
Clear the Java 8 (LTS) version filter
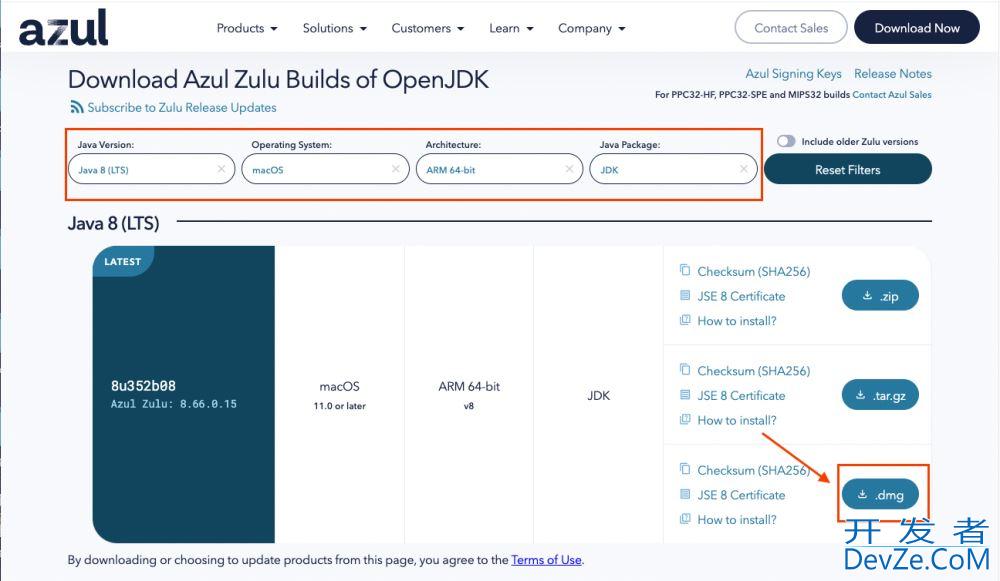coord(221,169)
